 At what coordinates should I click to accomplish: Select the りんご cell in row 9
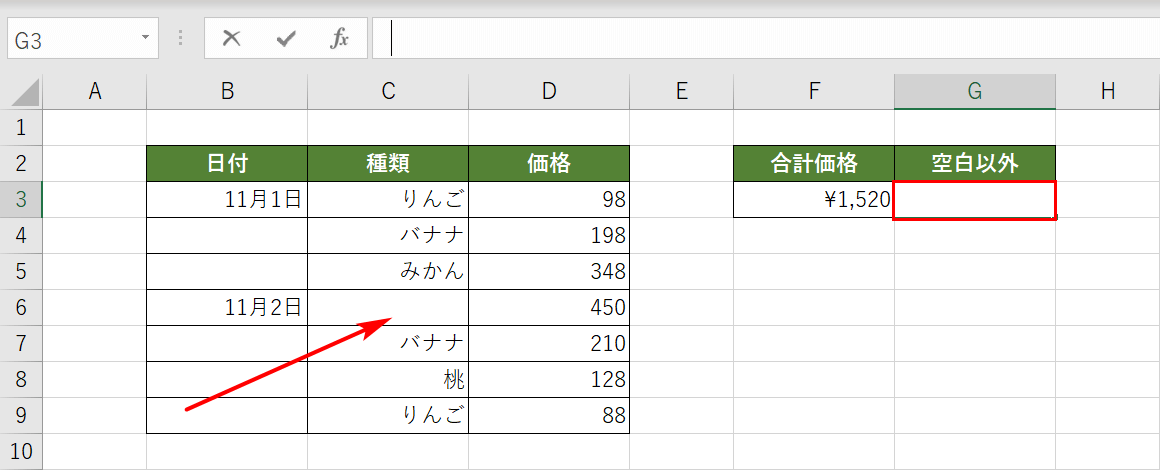click(388, 415)
